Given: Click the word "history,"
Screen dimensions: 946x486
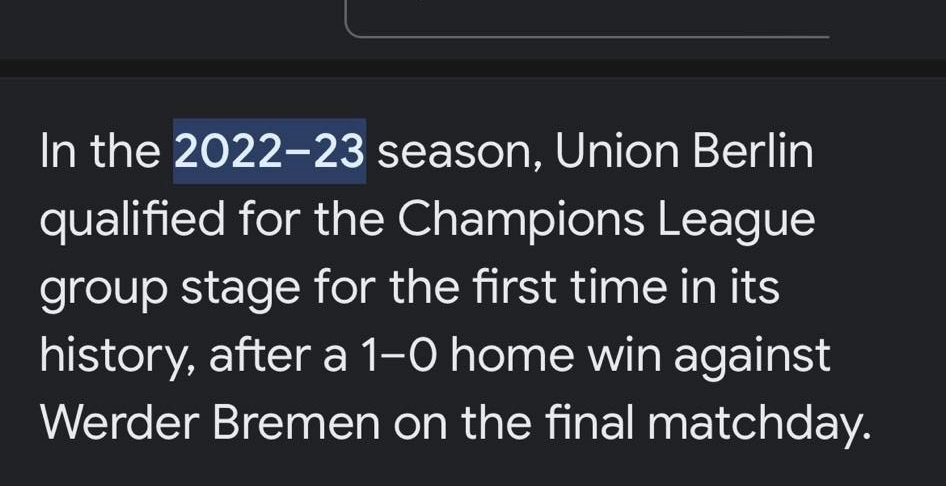Looking at the screenshot, I should pos(117,356).
